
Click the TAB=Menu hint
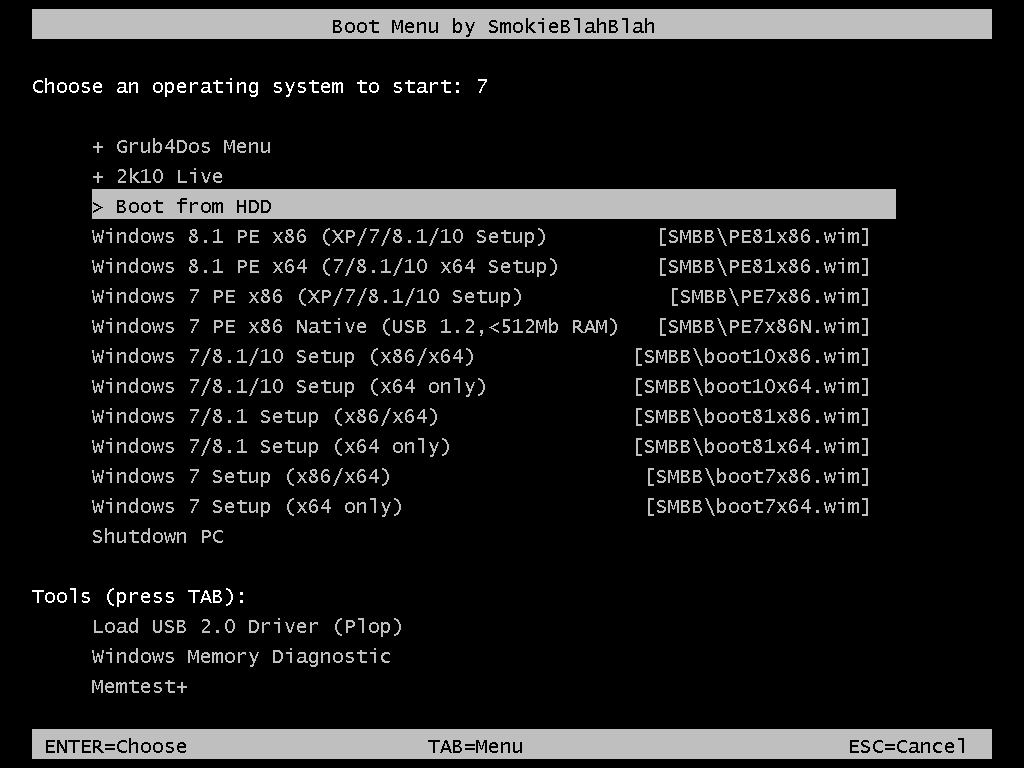(475, 746)
